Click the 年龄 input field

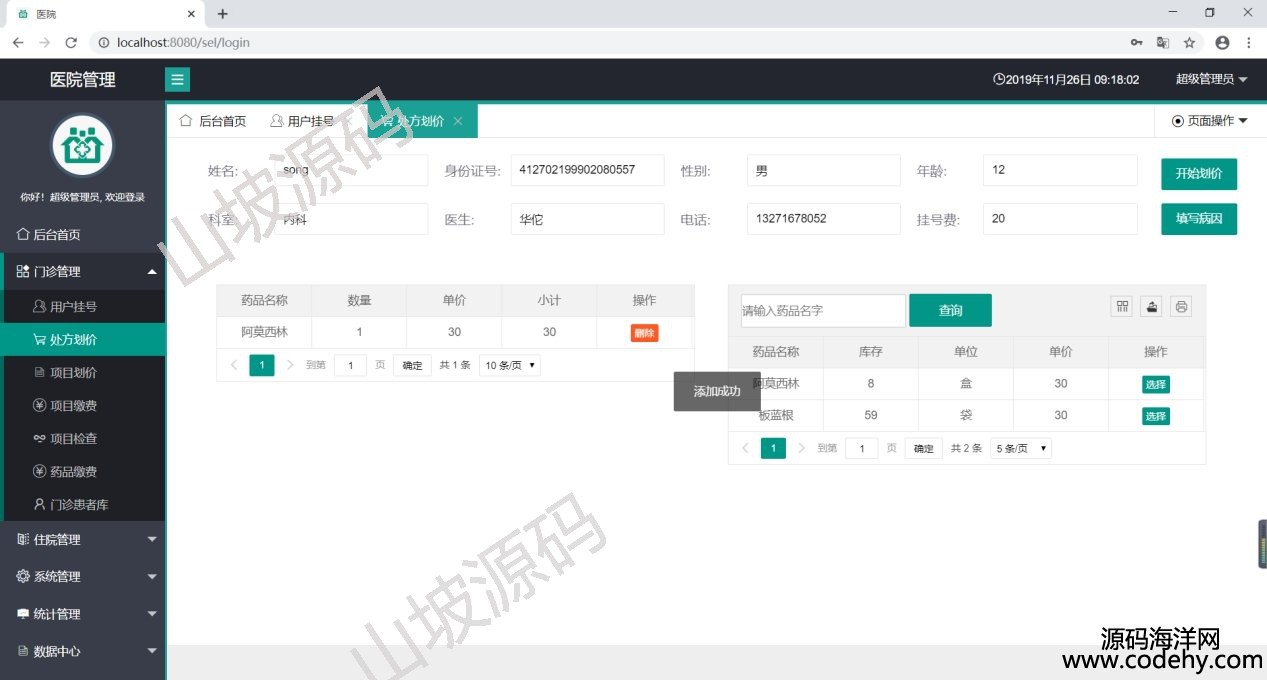[x=1060, y=170]
